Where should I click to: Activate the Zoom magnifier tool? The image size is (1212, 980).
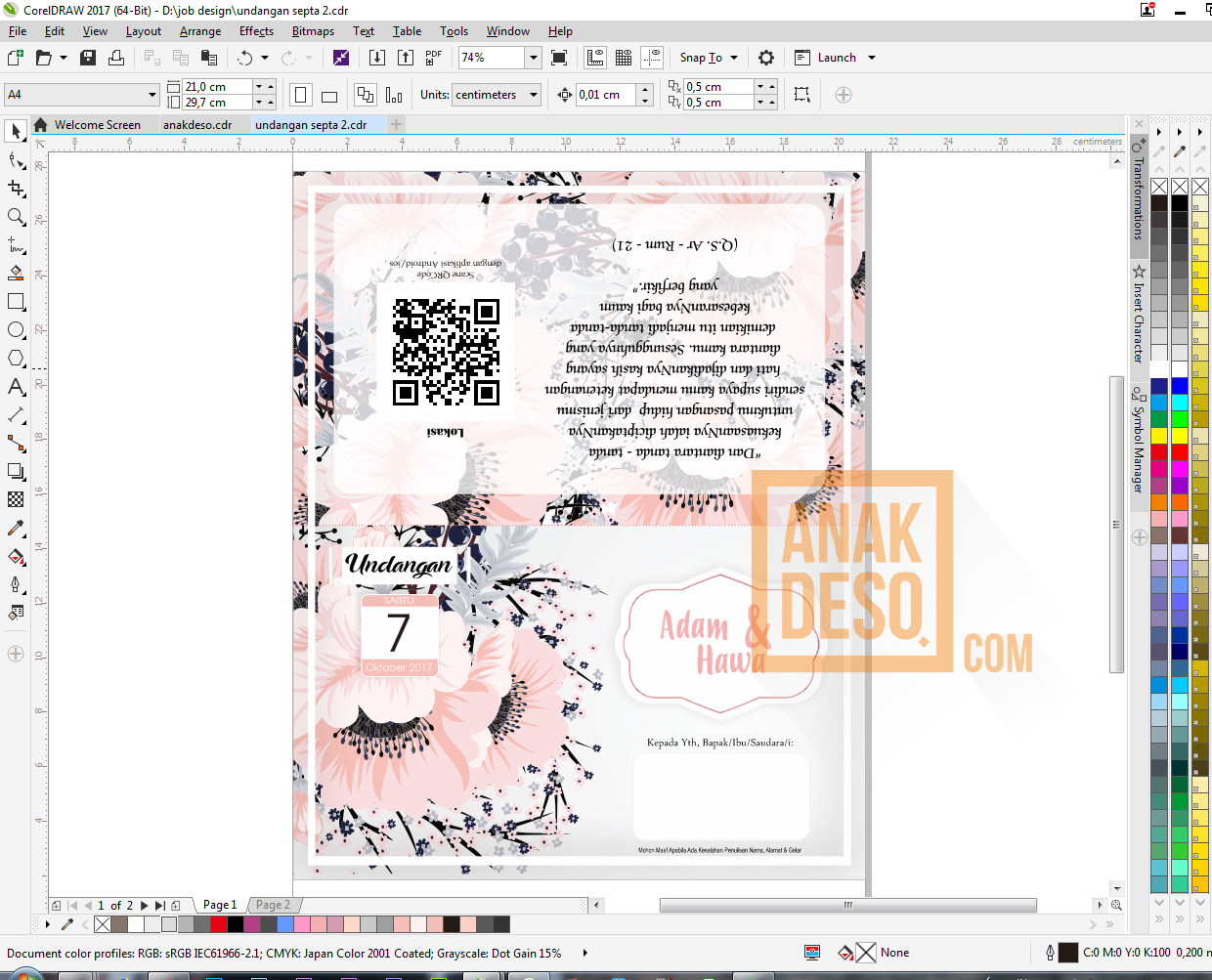tap(16, 216)
